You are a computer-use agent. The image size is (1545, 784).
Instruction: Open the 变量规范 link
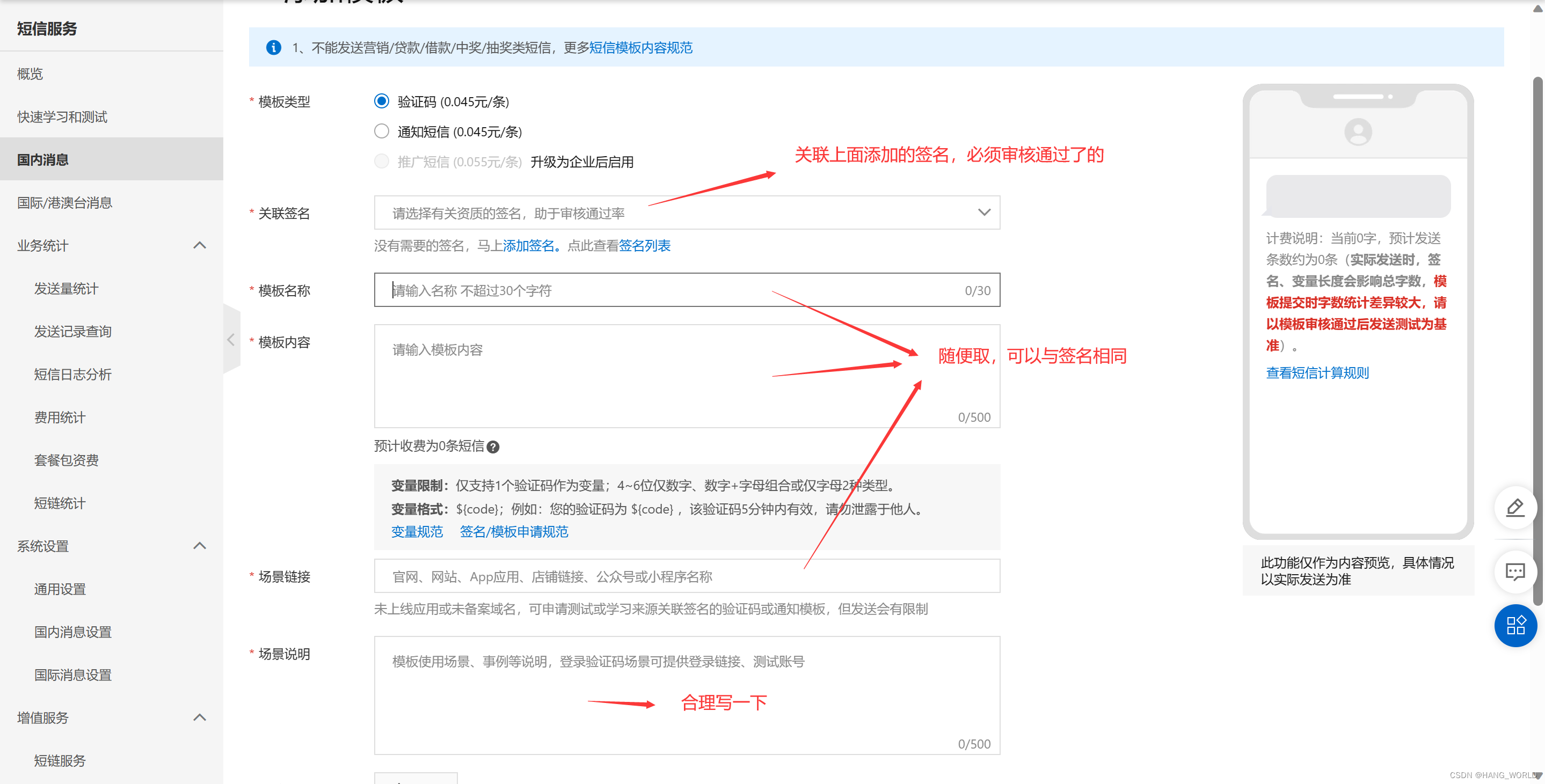pos(417,532)
